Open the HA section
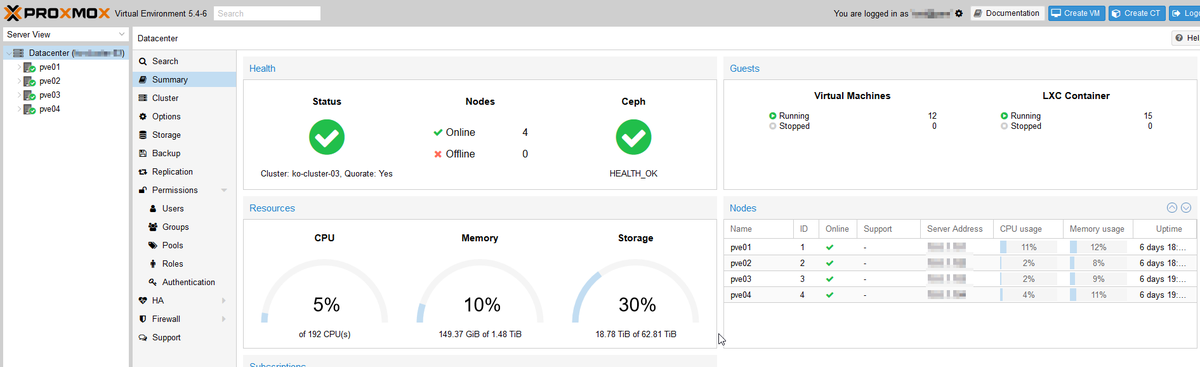Image resolution: width=1200 pixels, height=367 pixels. click(x=158, y=300)
